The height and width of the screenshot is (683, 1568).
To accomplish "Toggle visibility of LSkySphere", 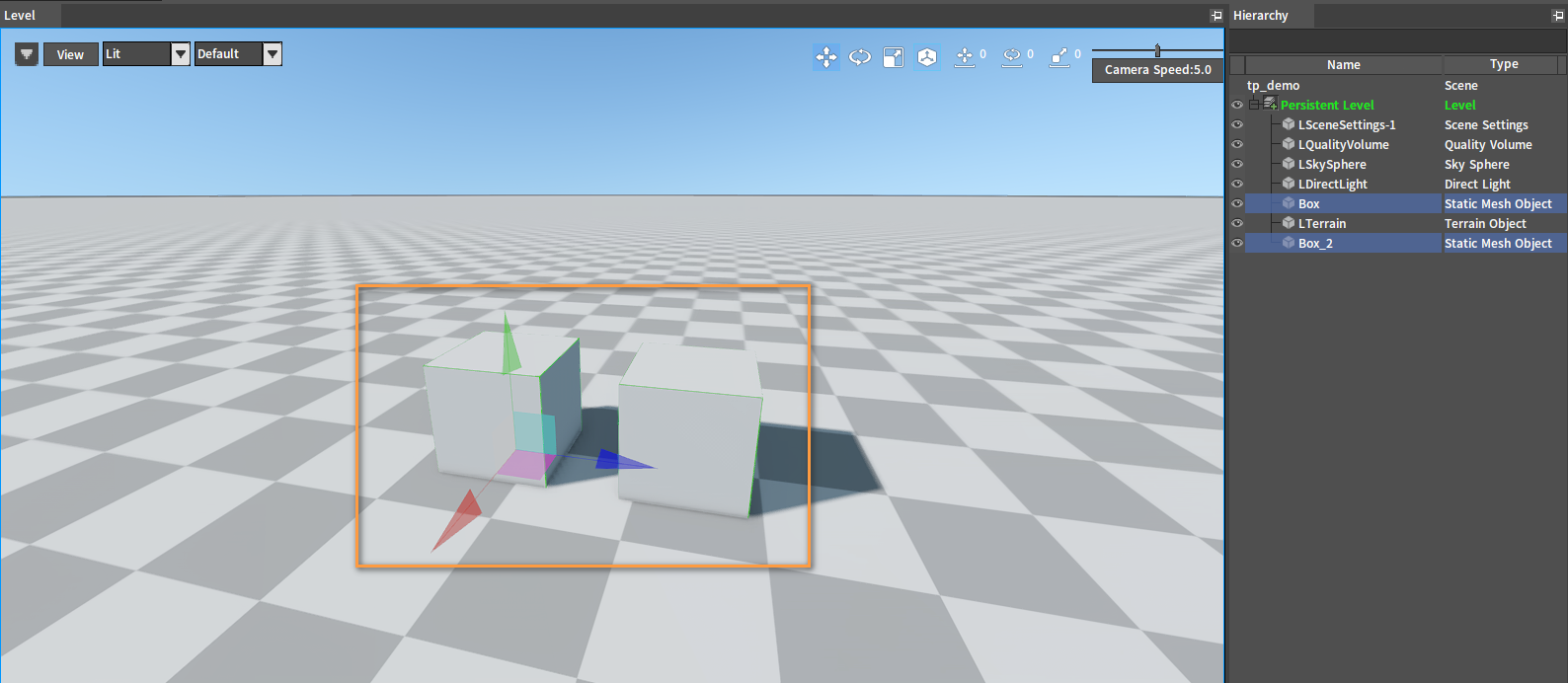I will coord(1236,164).
